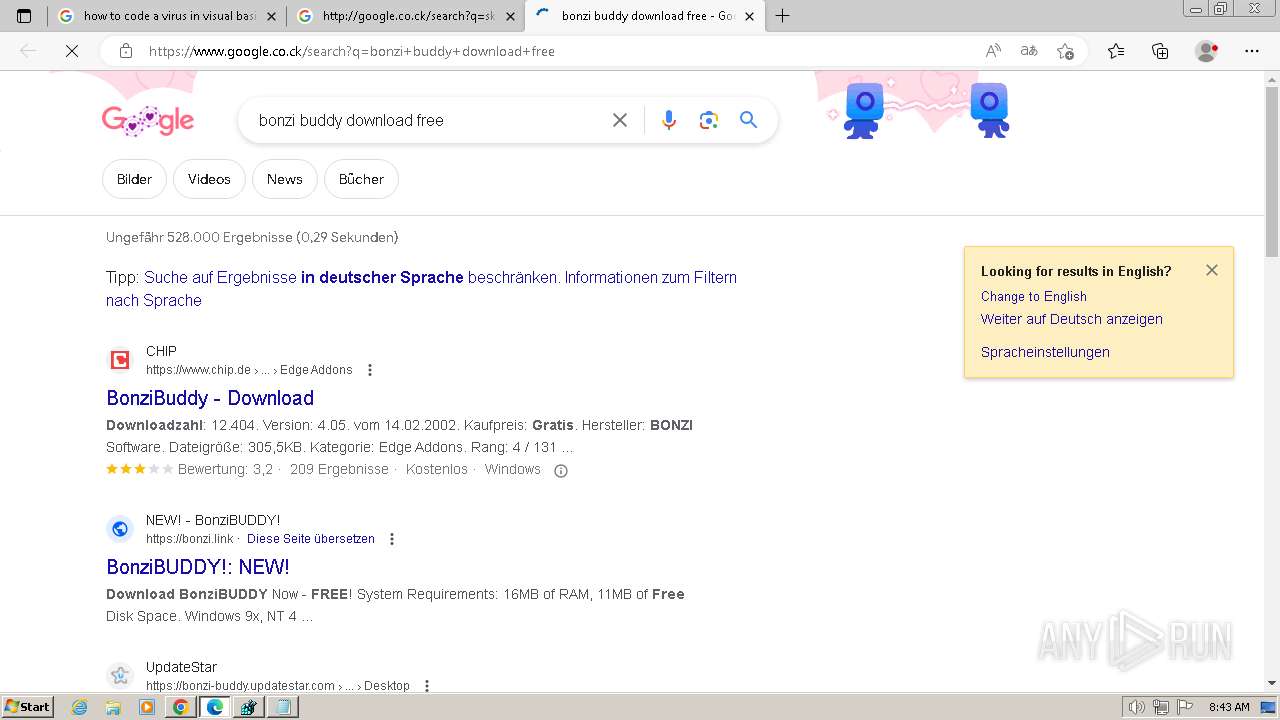
Task: Click the CHIP site name
Action: [161, 351]
